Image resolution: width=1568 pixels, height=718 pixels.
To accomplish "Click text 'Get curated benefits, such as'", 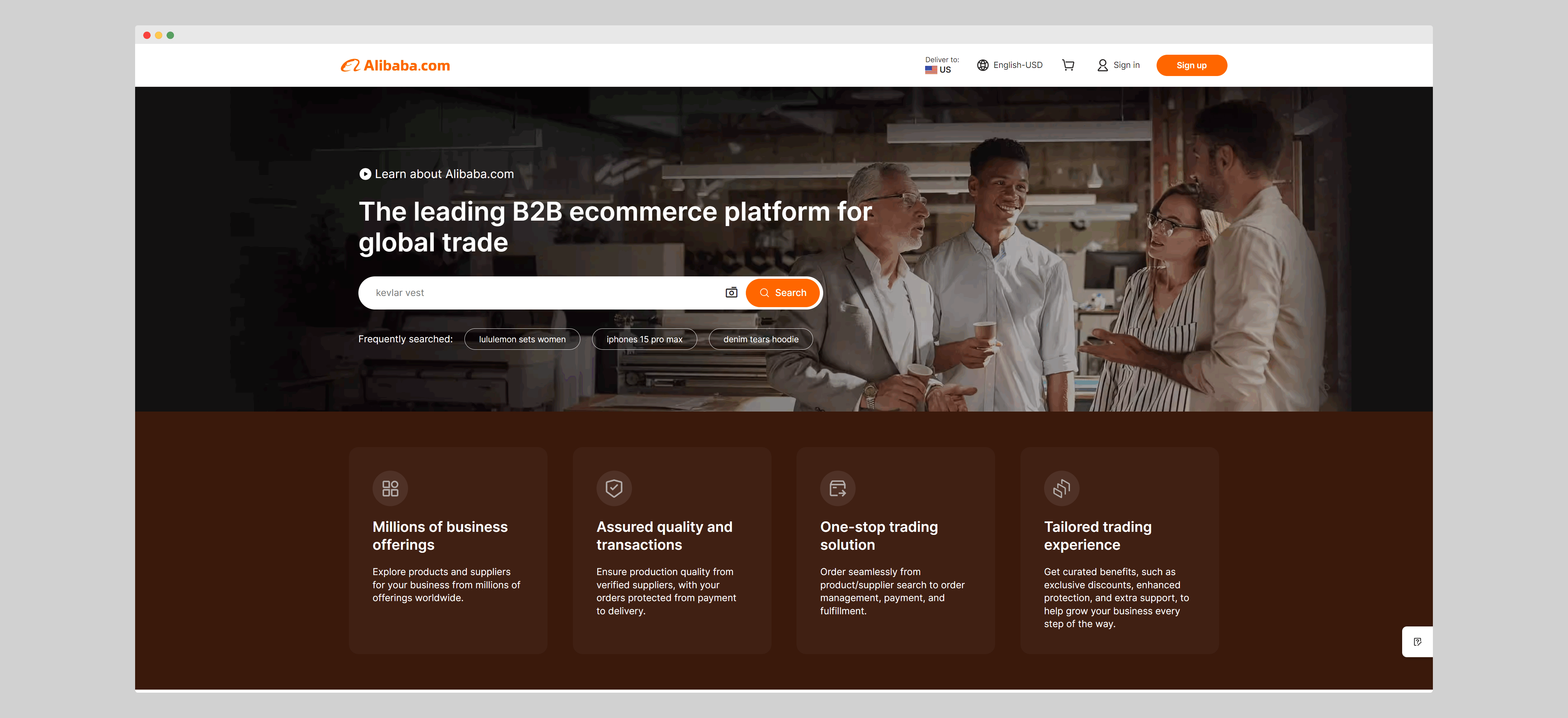I will tap(1109, 572).
